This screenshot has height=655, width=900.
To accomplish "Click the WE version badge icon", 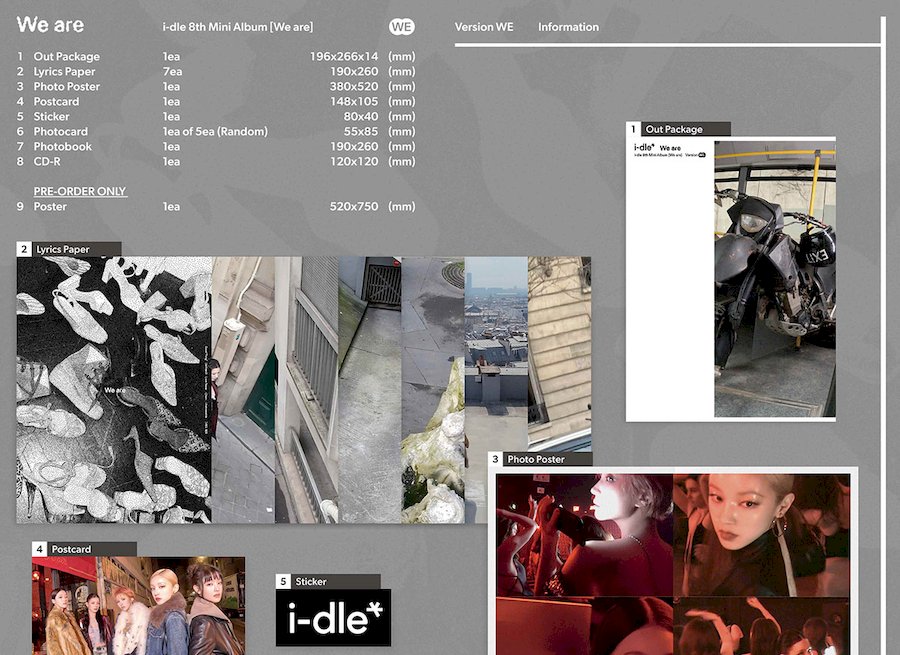I will pyautogui.click(x=401, y=27).
